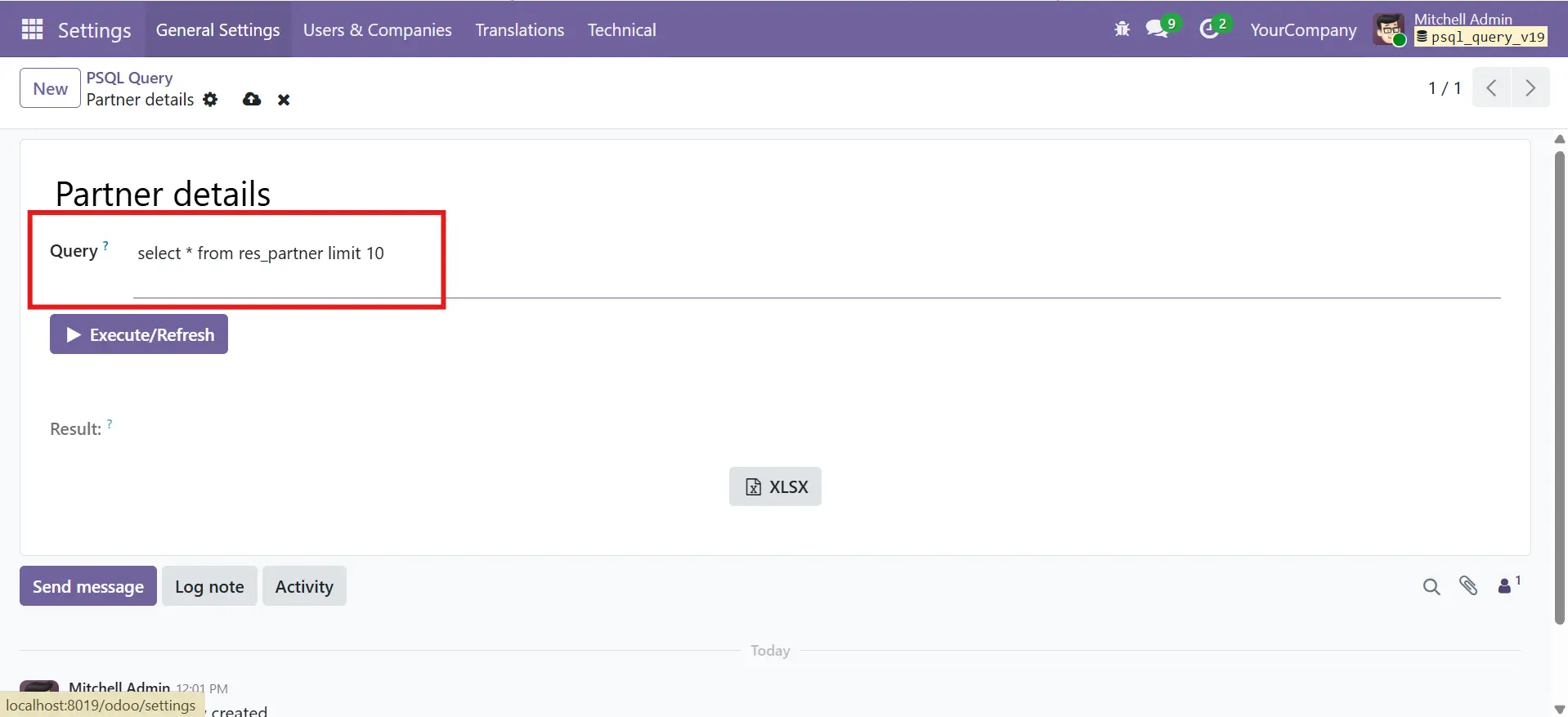
Task: Click the 1 / 1 pager counter
Action: click(x=1444, y=88)
